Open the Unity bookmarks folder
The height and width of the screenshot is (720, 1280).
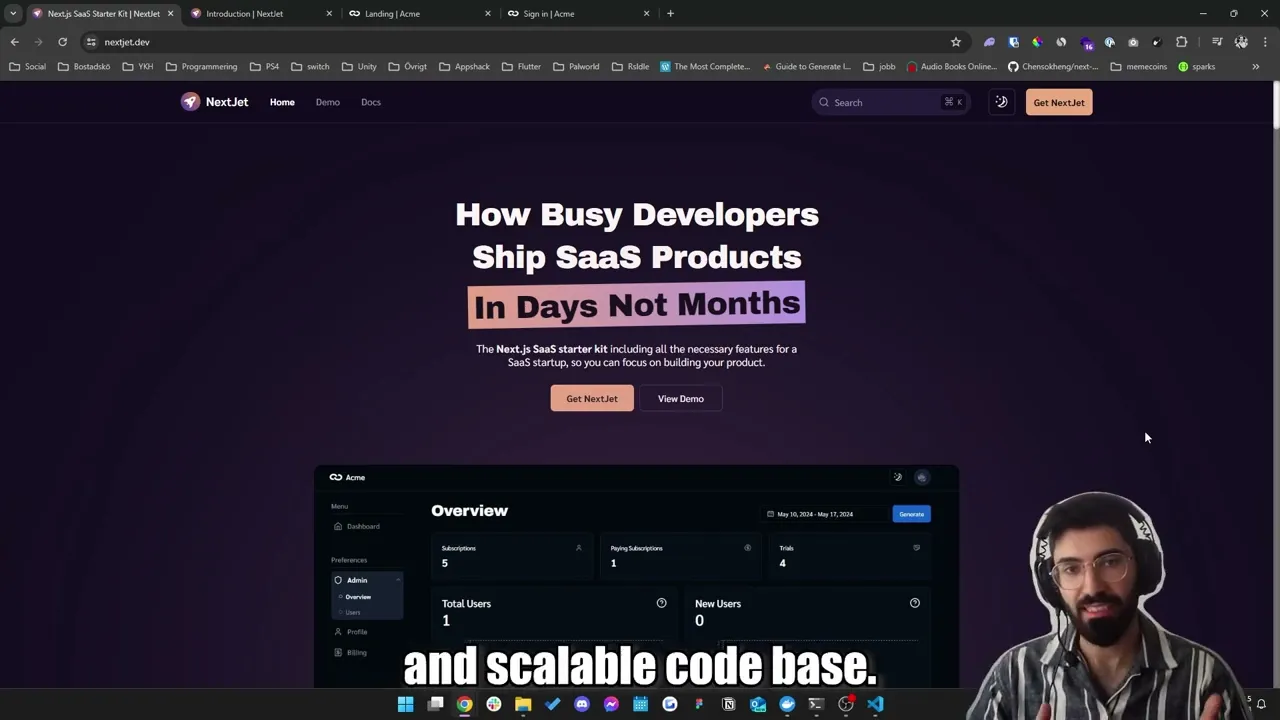(x=359, y=67)
